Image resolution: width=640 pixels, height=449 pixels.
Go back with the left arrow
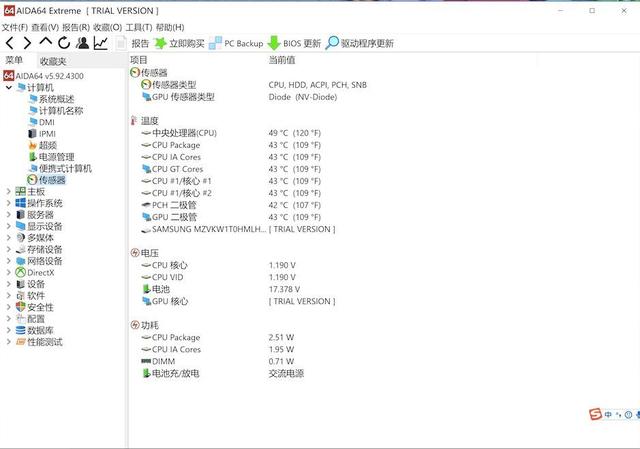[10, 43]
